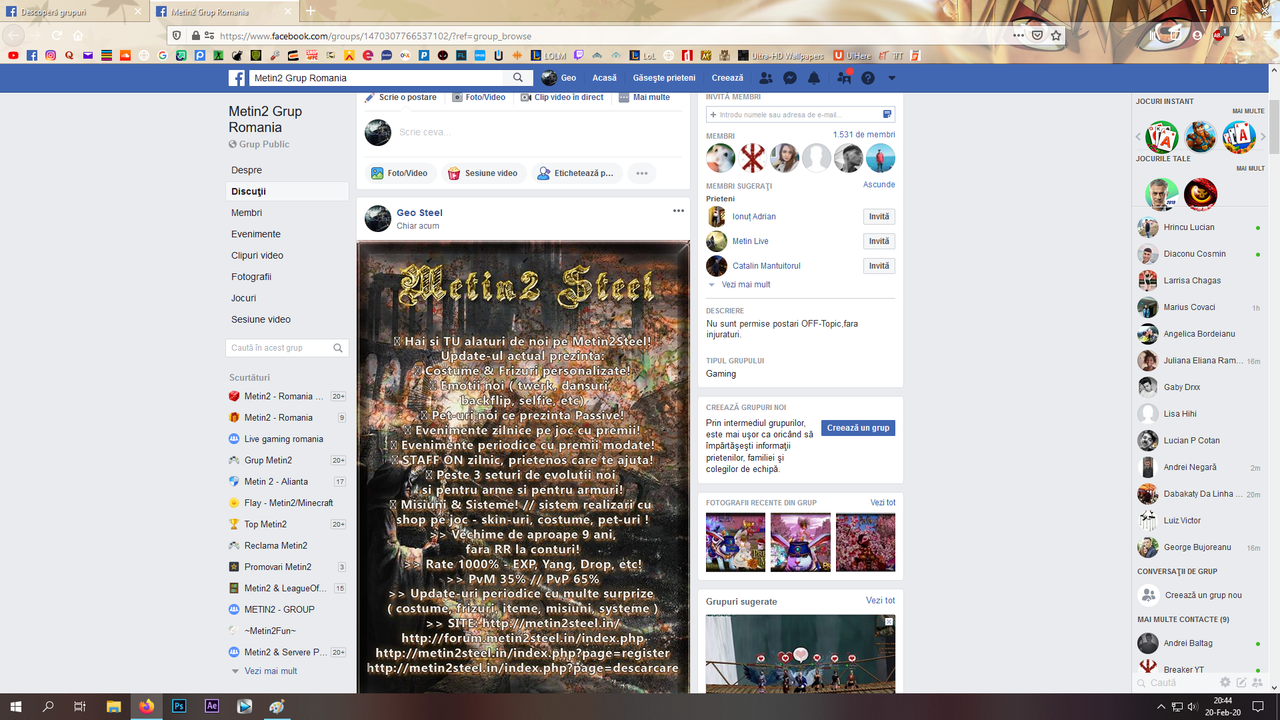Invite Ionuț Adrian with Invită button
Image resolution: width=1280 pixels, height=720 pixels.
tap(879, 217)
